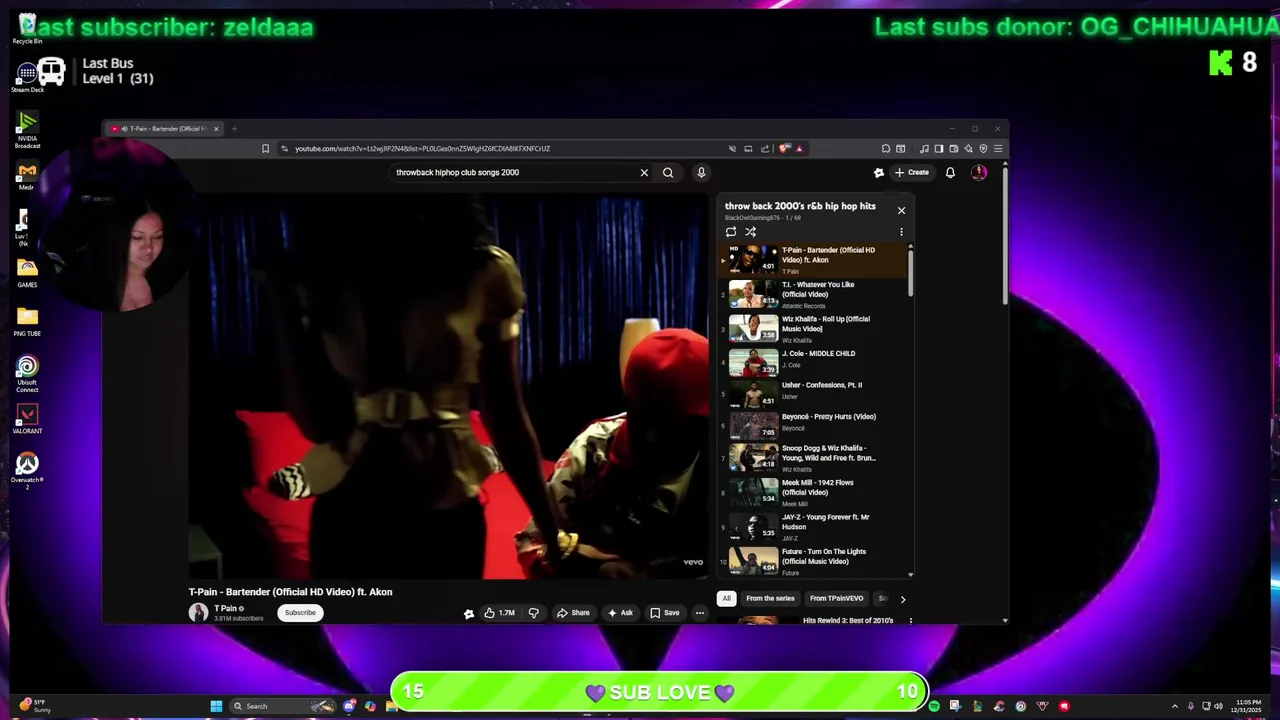Play T.I. - Whatever You Like thumbnail
Screen dimensions: 1280x720
(x=753, y=295)
